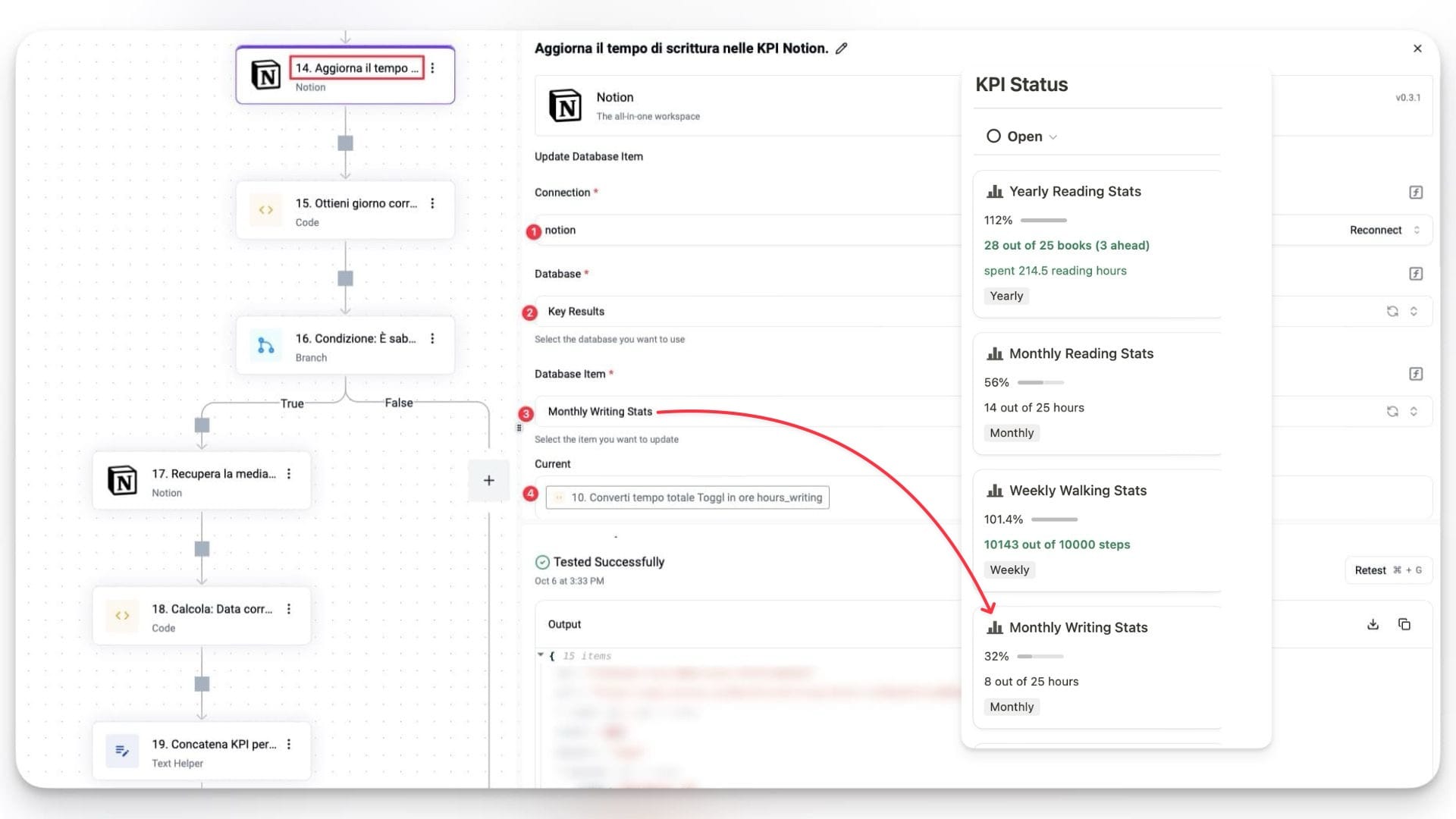Click the chart icon of Yearly Reading Stats
Image resolution: width=1456 pixels, height=819 pixels.
994,192
